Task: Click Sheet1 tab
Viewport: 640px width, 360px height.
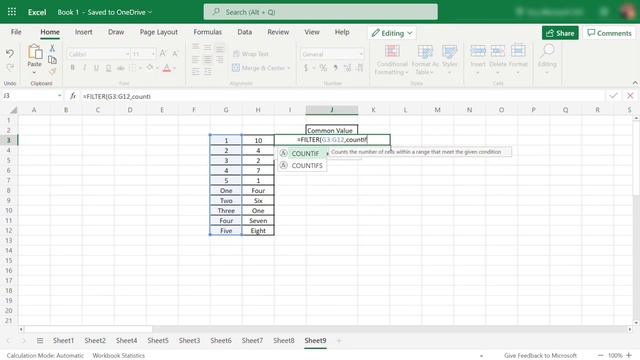Action: point(63,340)
